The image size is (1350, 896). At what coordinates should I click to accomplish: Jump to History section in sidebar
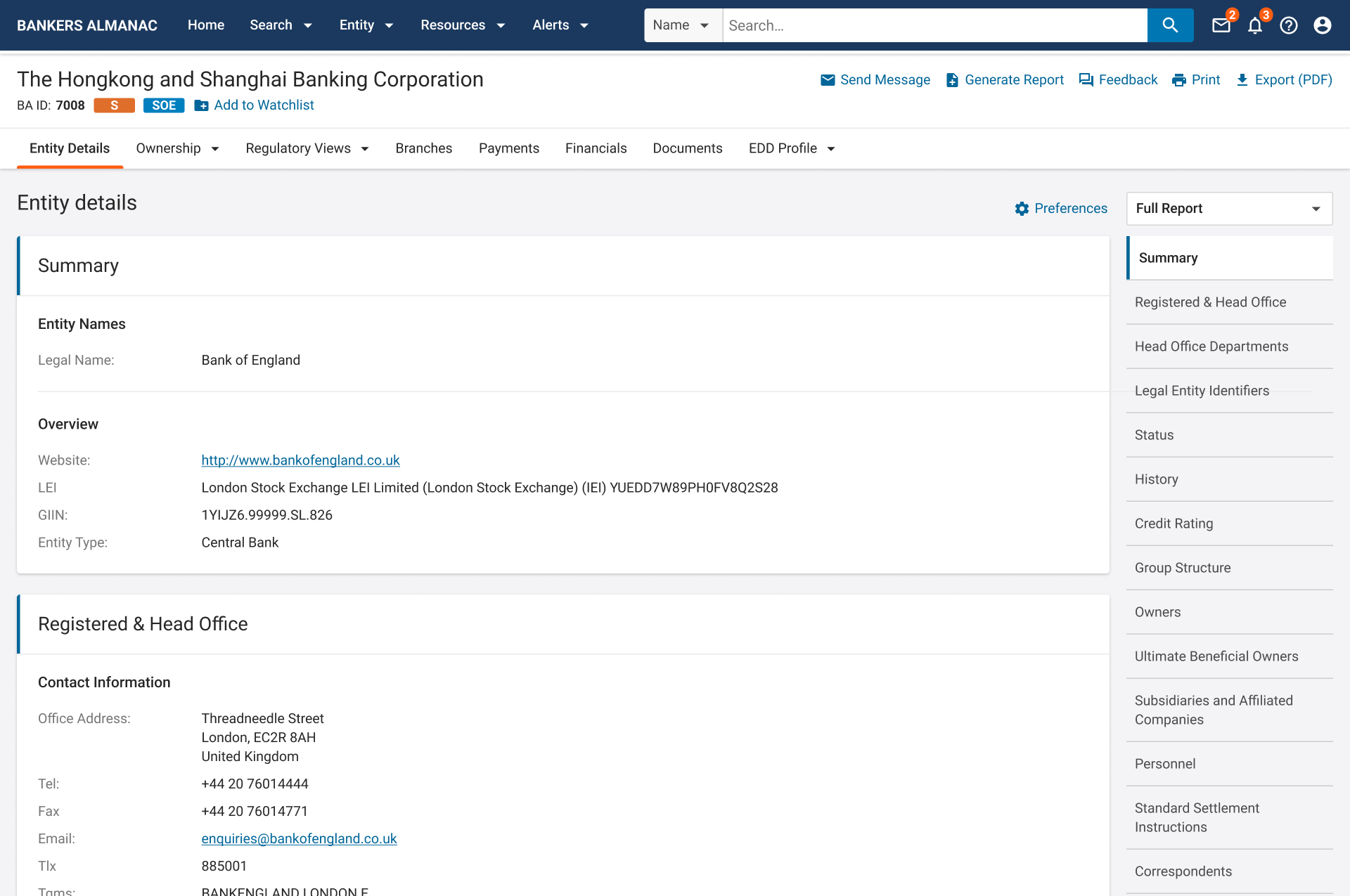(1229, 479)
